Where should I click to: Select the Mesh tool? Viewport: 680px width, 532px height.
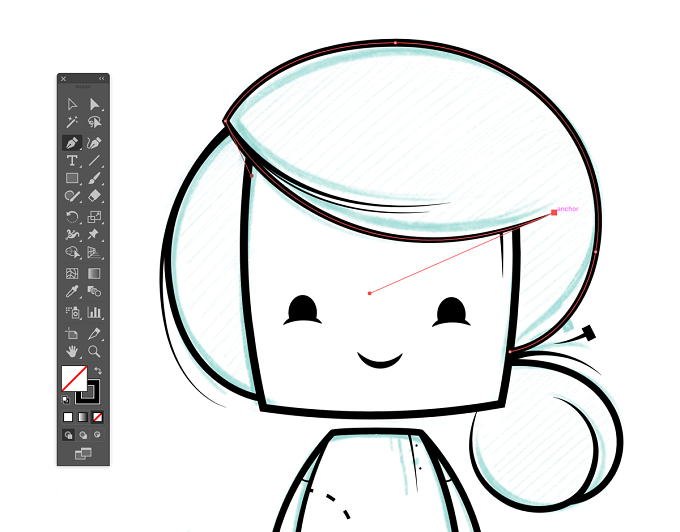(72, 273)
